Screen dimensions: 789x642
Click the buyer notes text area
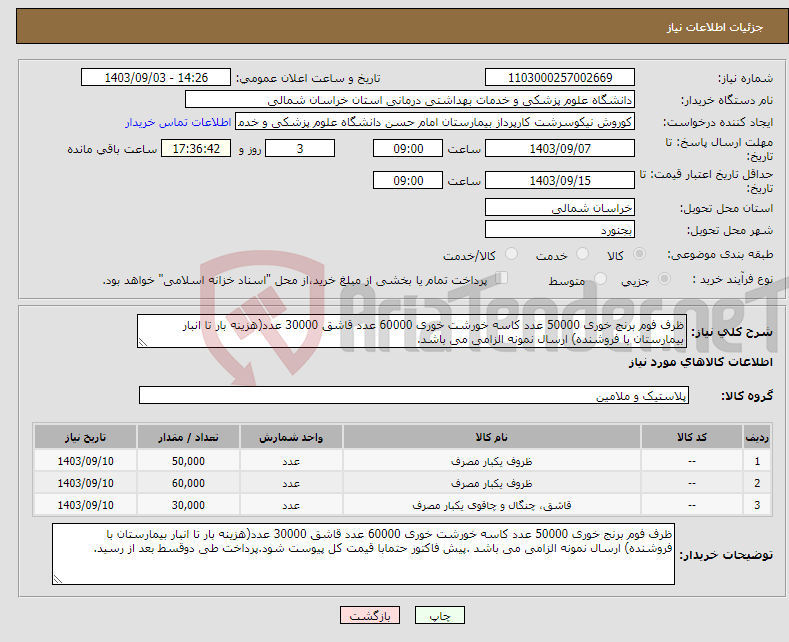tap(363, 554)
